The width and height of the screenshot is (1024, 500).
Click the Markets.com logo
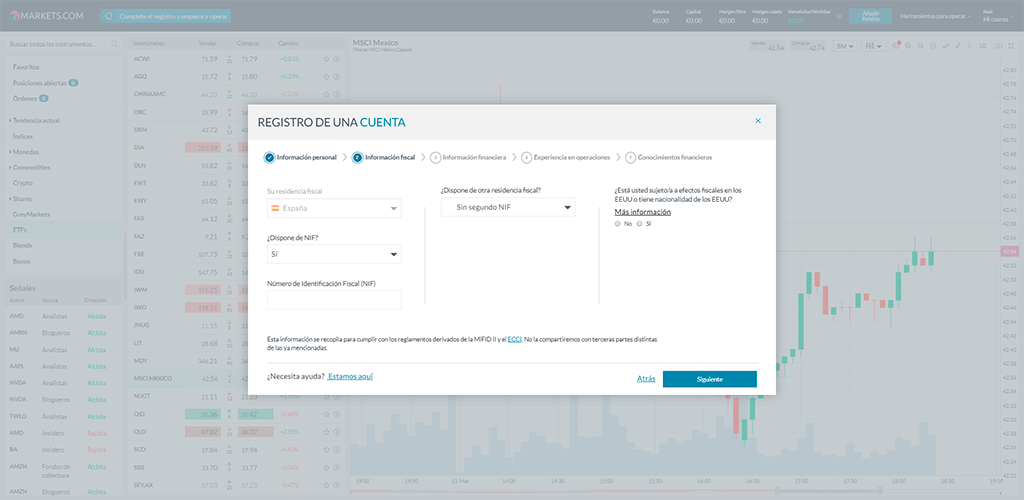(x=46, y=16)
